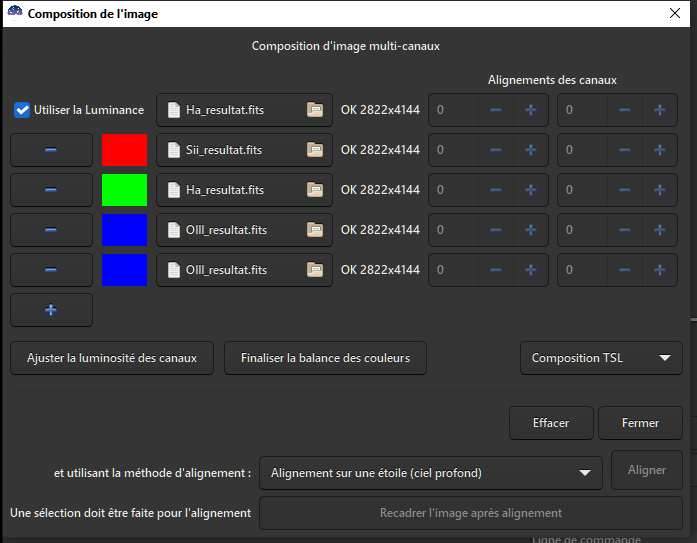Decrease second alignment value in luminance row
The image size is (697, 543).
point(625,110)
